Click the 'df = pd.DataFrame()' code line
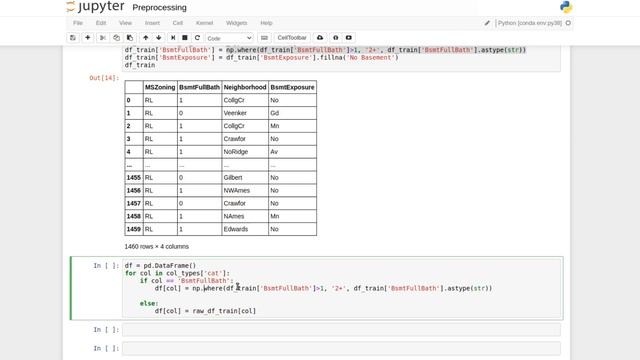Image resolution: width=640 pixels, height=360 pixels. pyautogui.click(x=160, y=266)
